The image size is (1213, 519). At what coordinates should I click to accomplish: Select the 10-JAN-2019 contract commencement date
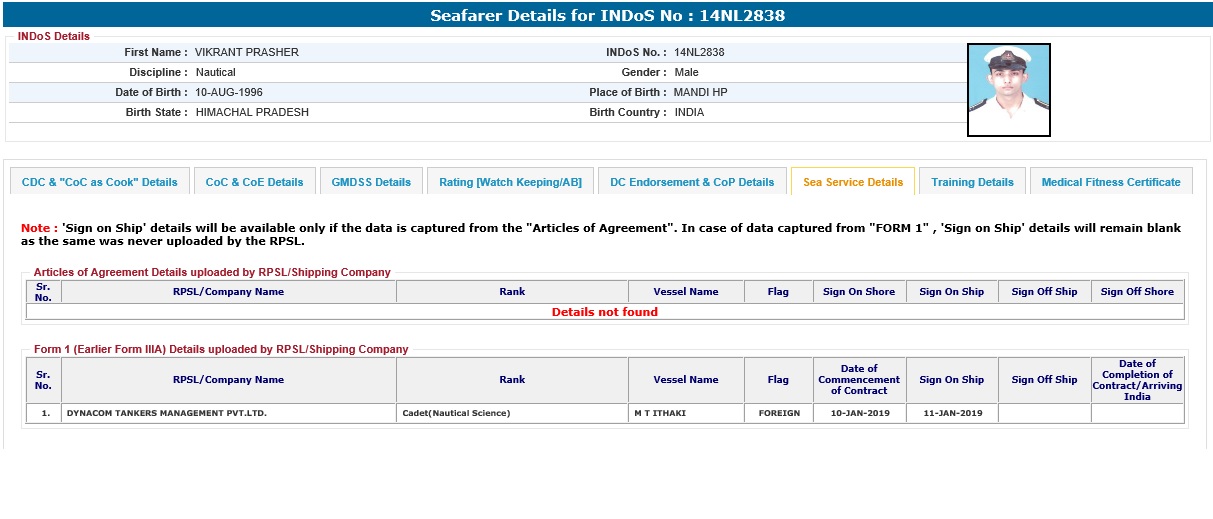[x=859, y=413]
